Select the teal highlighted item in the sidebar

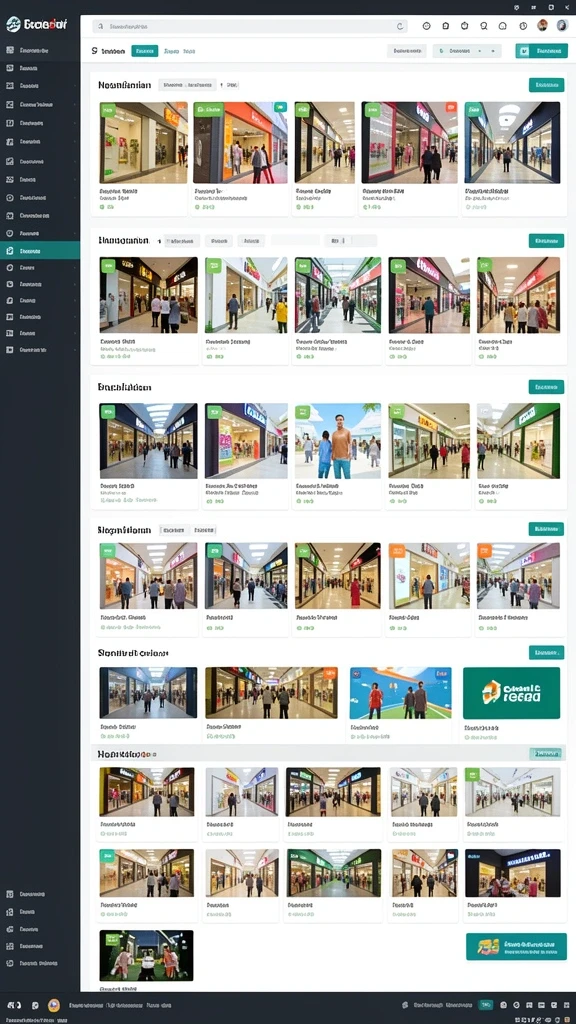[40, 251]
